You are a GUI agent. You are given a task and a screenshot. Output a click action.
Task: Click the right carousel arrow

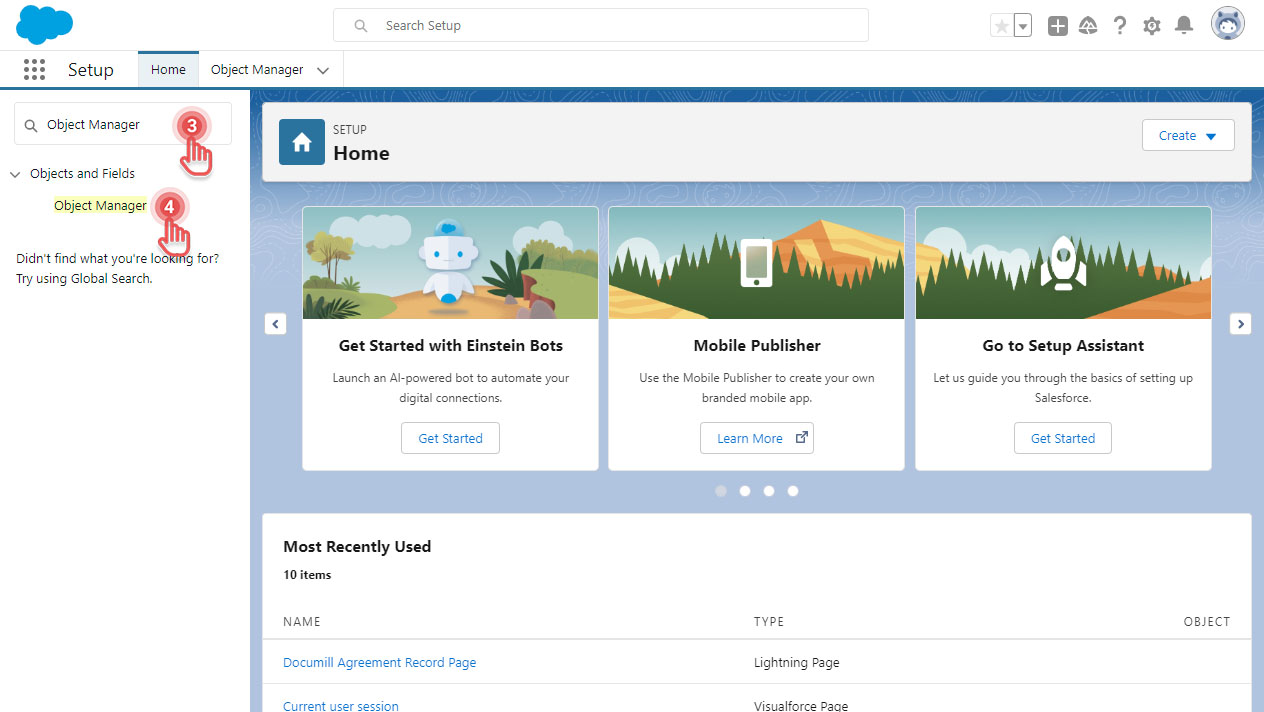(1240, 323)
